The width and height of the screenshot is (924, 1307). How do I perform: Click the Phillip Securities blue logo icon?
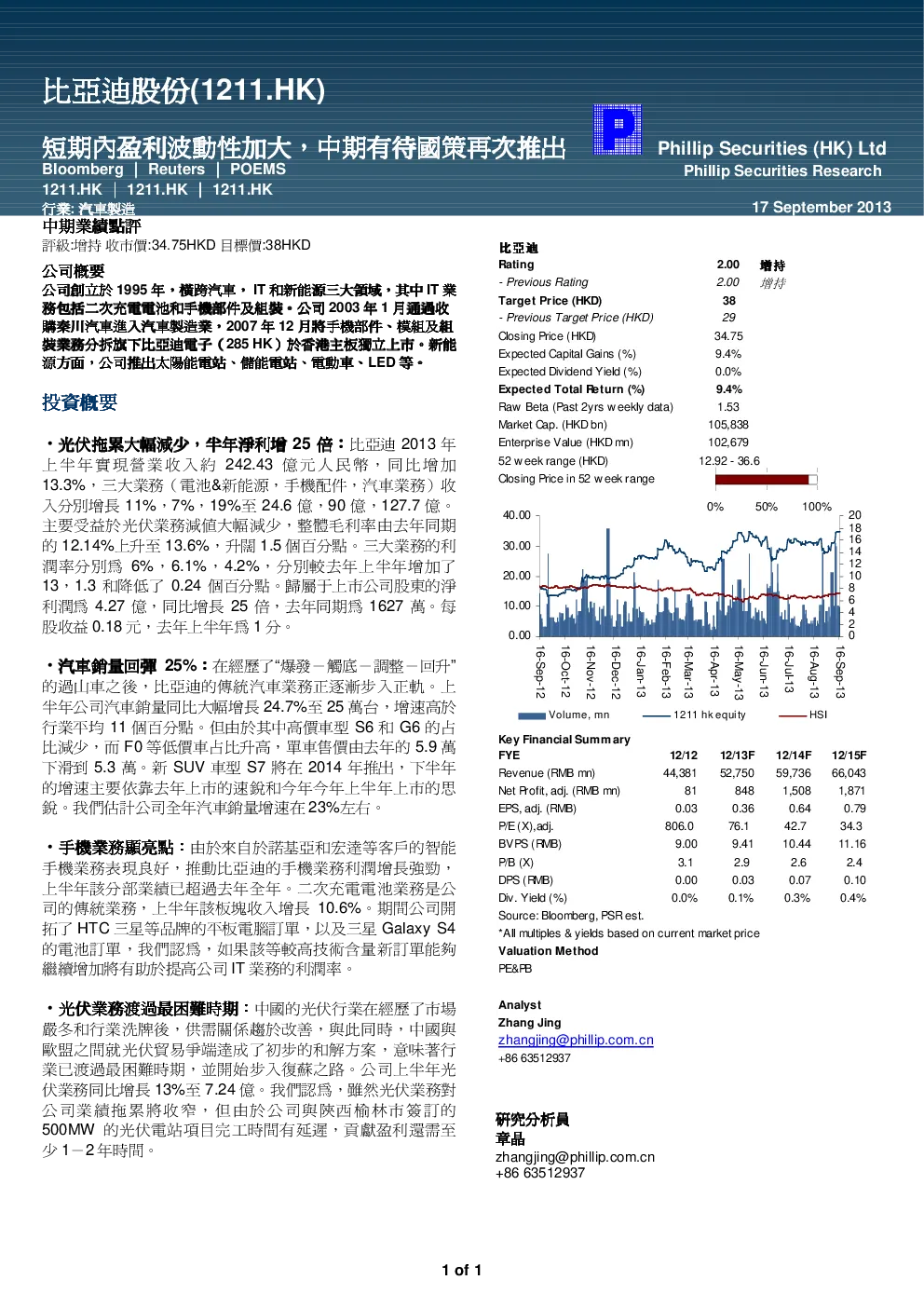click(618, 129)
